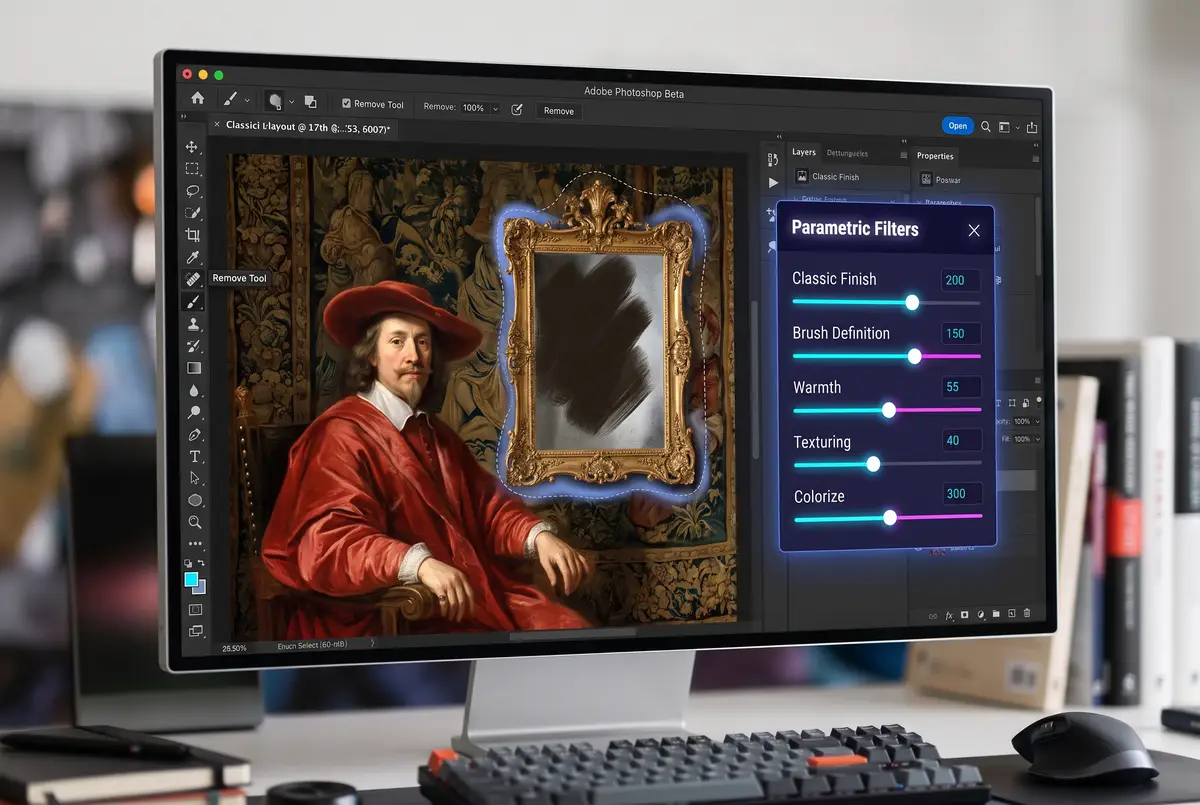Click the Warmth value field 55
This screenshot has width=1200, height=805.
tap(961, 387)
